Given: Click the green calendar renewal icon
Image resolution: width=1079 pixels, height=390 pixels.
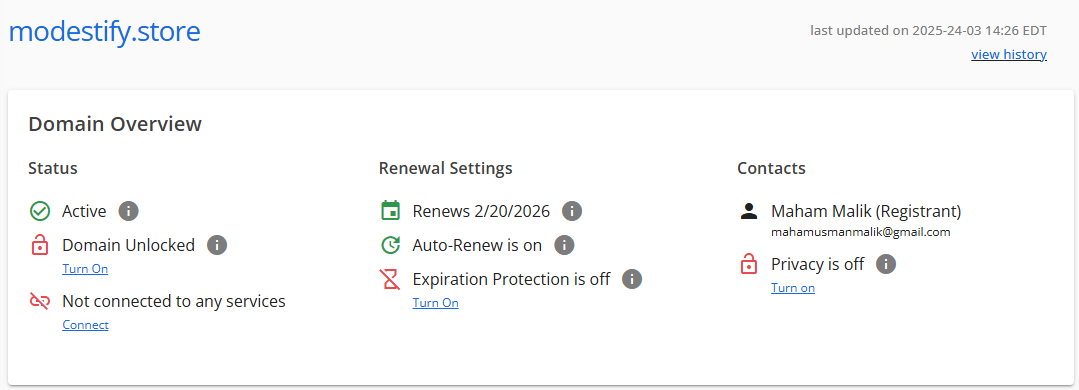Looking at the screenshot, I should pos(390,210).
